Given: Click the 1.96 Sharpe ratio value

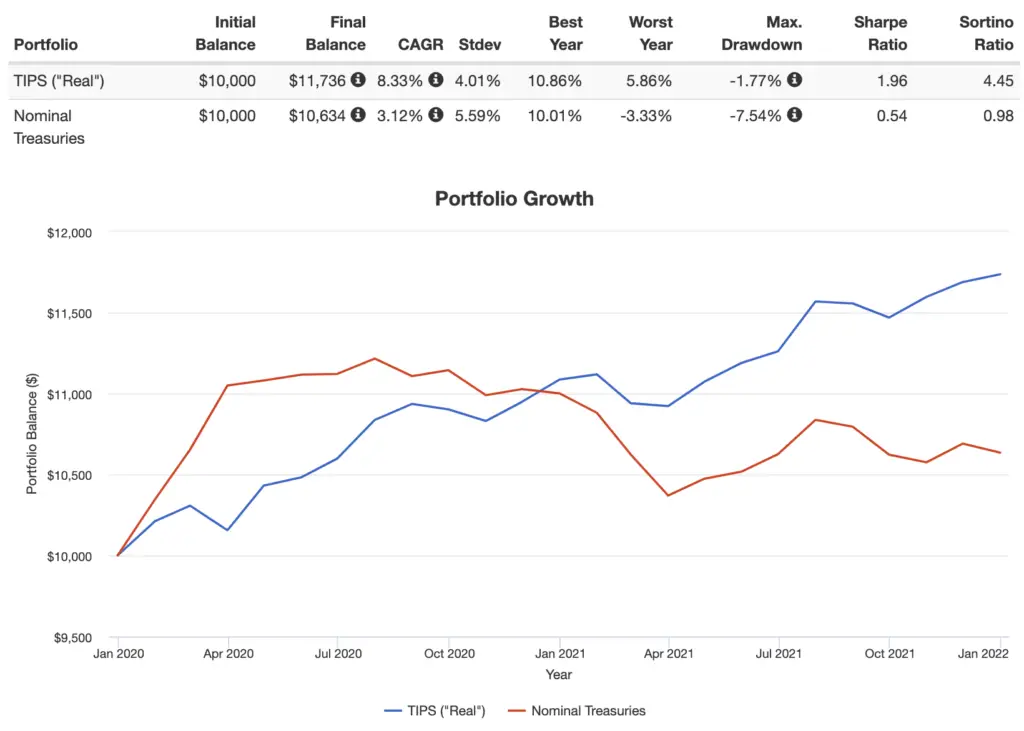Looking at the screenshot, I should 892,81.
